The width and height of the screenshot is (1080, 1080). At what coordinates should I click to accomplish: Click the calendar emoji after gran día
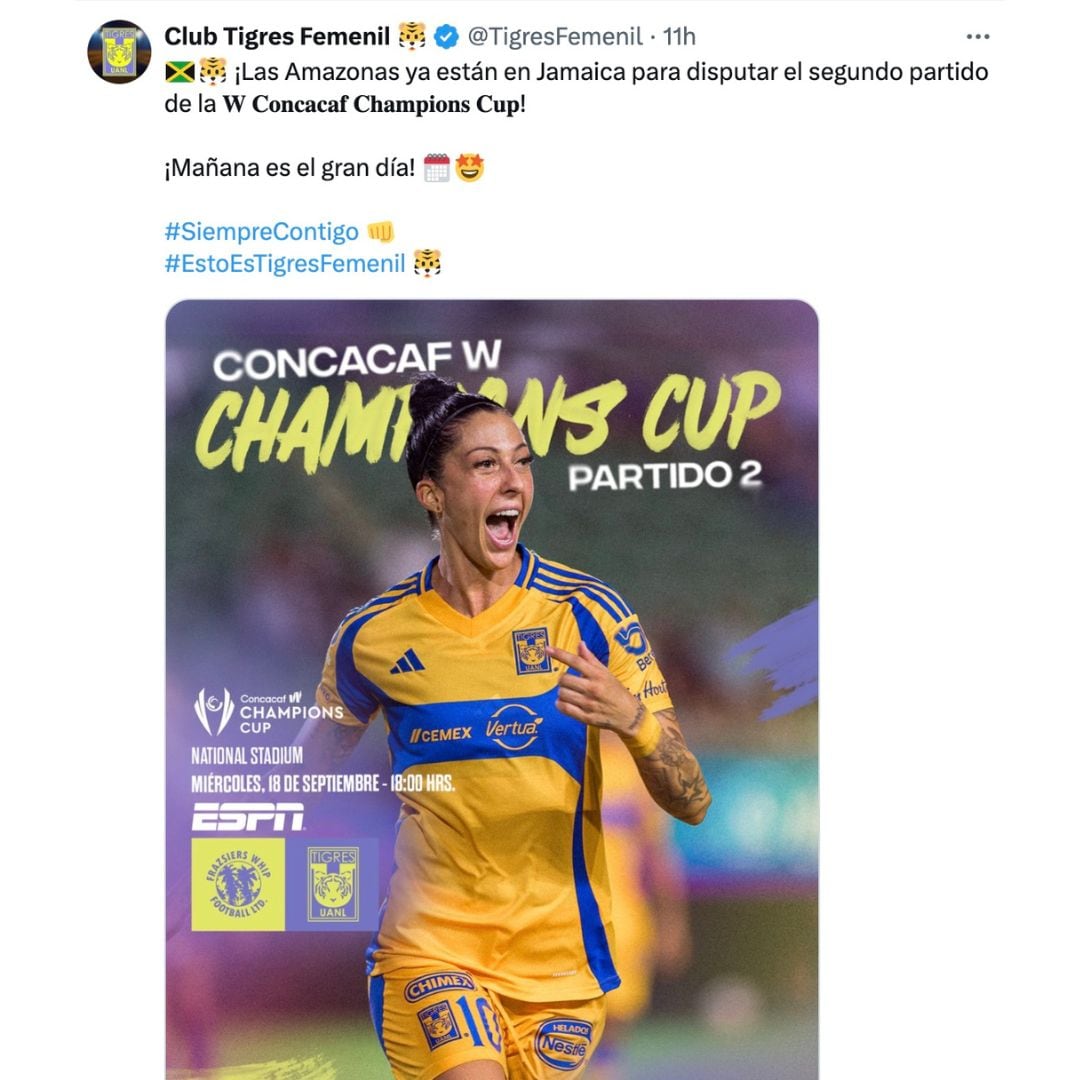pos(437,167)
